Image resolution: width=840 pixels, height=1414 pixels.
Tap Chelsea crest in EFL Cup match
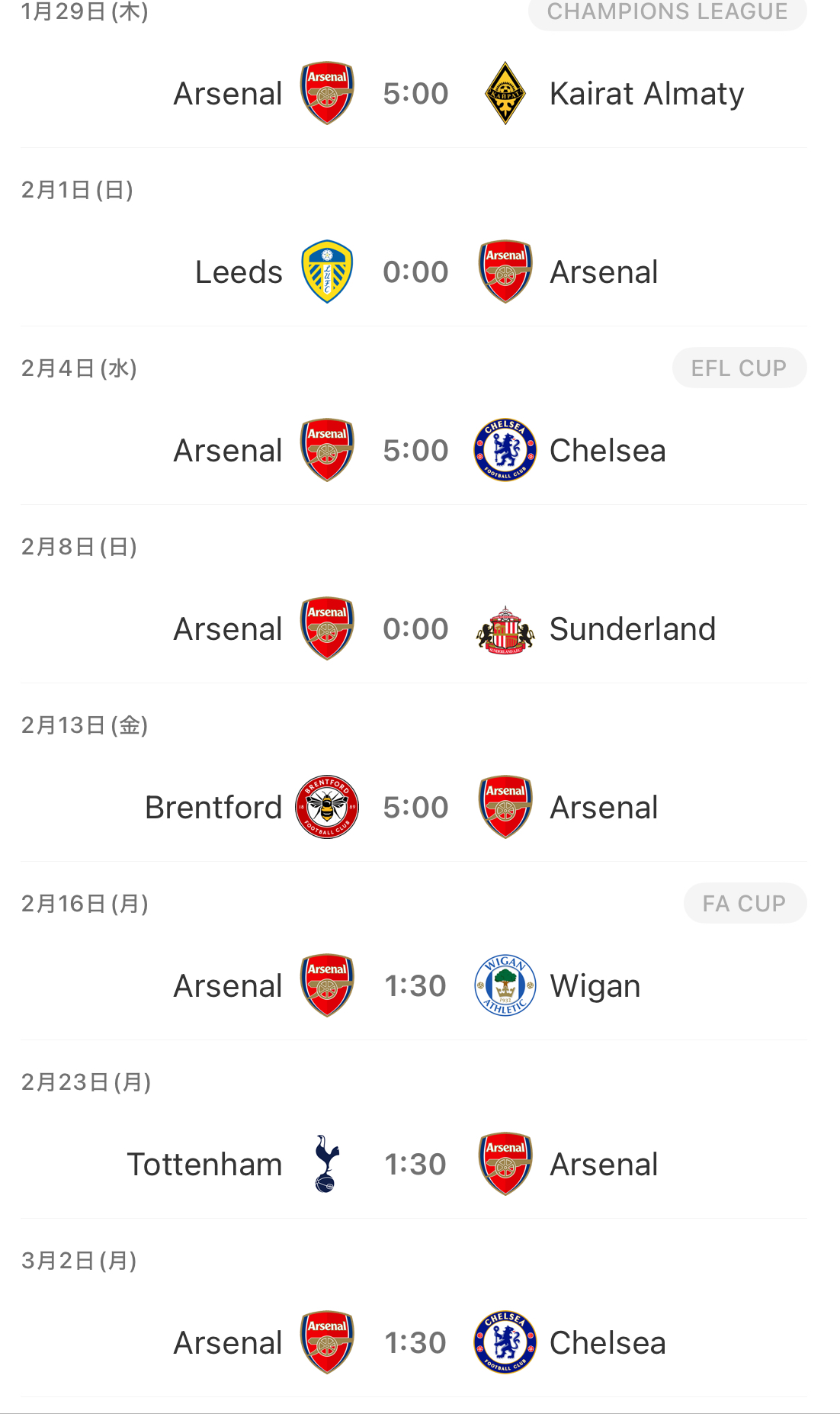point(505,451)
